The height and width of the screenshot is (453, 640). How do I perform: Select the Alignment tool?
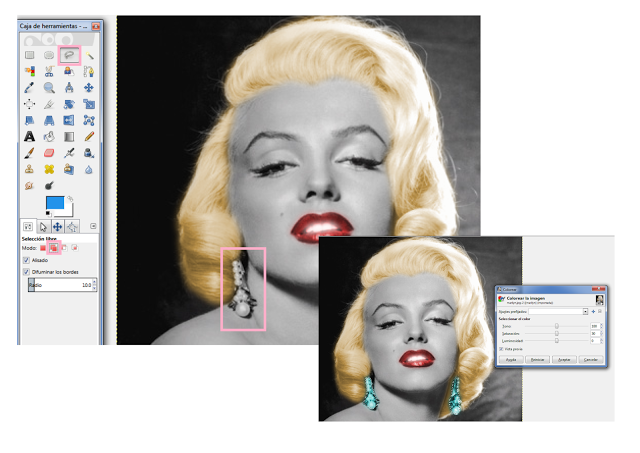click(29, 104)
